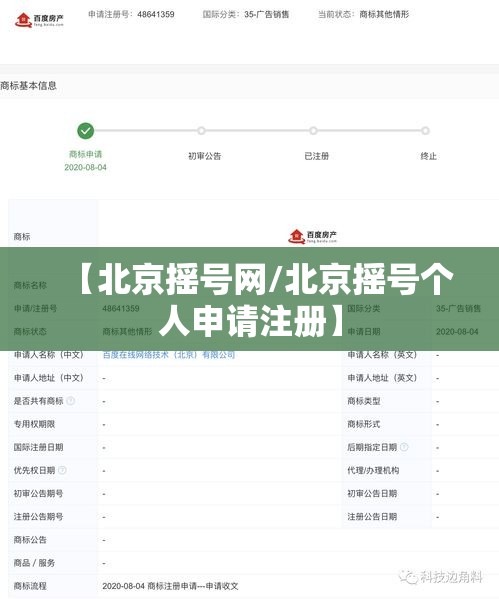Image resolution: width=499 pixels, height=599 pixels.
Task: Open the help icon beside 优先权日期
Action: pos(62,470)
